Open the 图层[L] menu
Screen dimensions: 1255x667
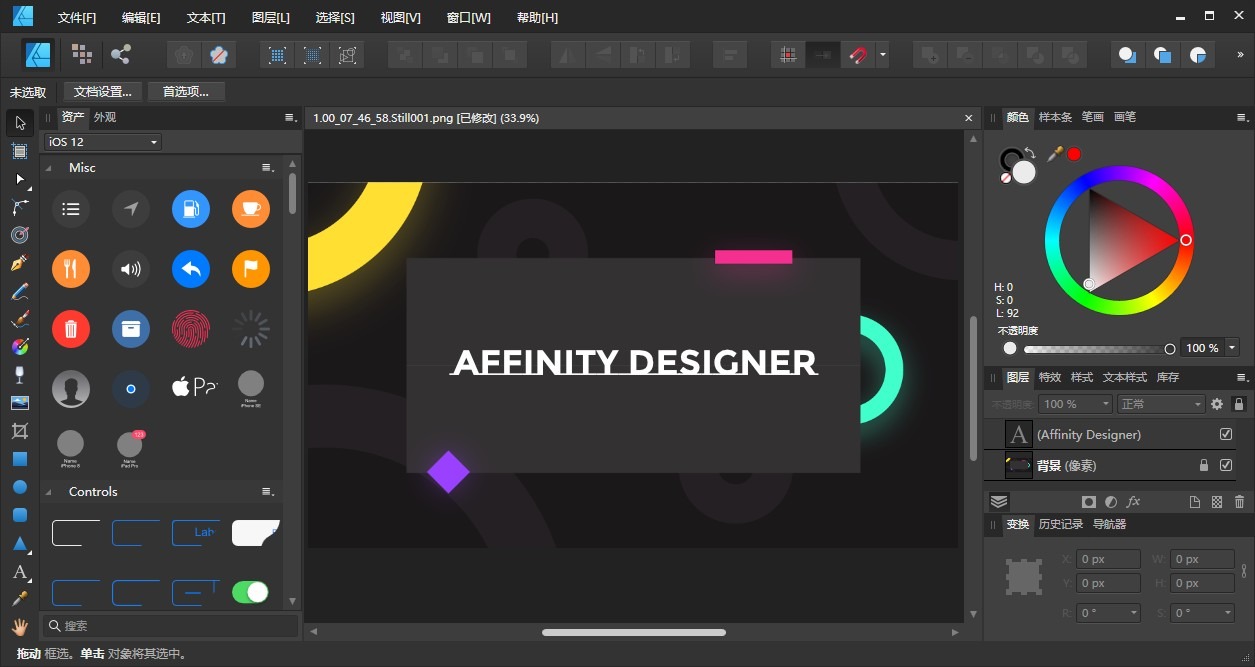(x=271, y=18)
